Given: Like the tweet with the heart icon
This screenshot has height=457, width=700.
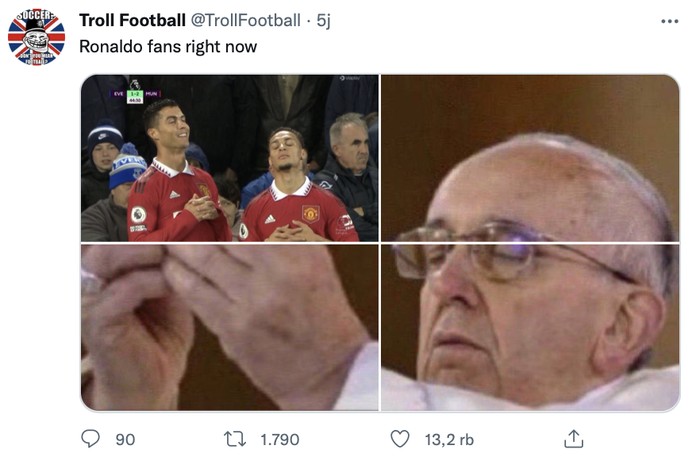Looking at the screenshot, I should (x=400, y=439).
